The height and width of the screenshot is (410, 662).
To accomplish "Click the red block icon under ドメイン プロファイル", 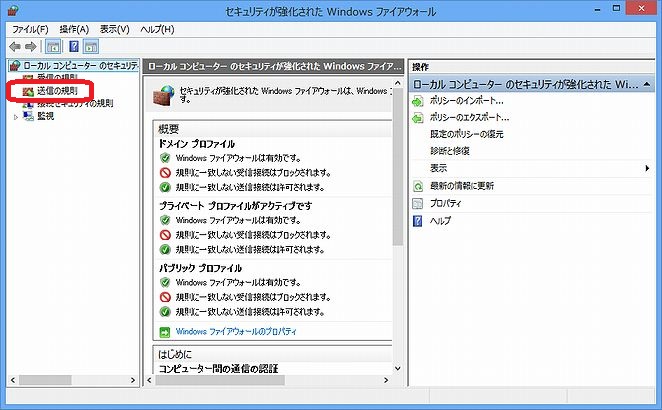I will tap(165, 173).
